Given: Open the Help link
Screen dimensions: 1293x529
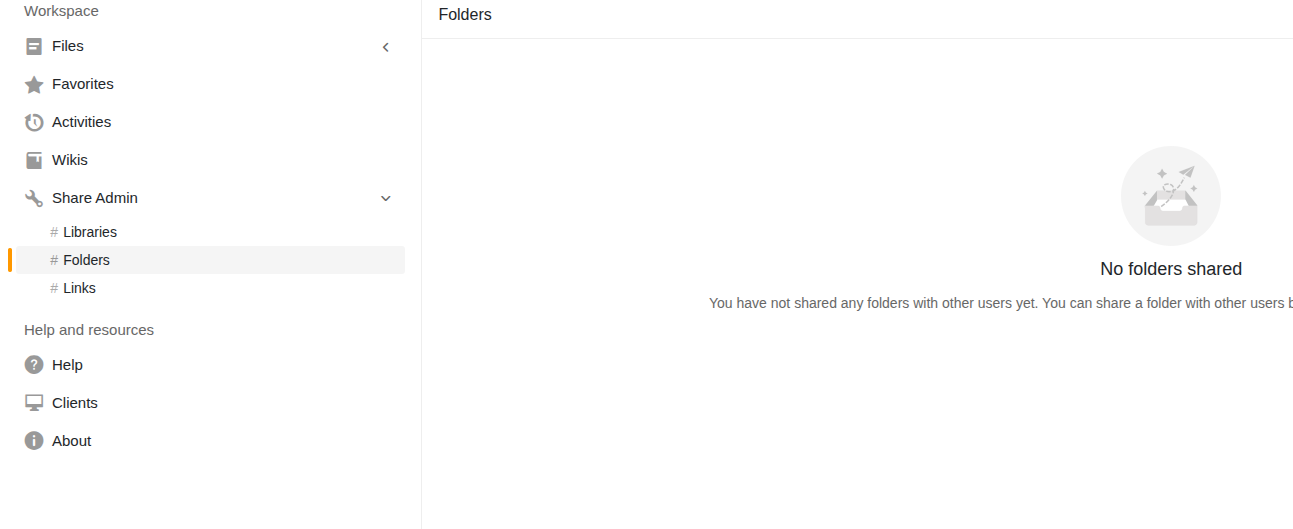Looking at the screenshot, I should click(x=67, y=365).
